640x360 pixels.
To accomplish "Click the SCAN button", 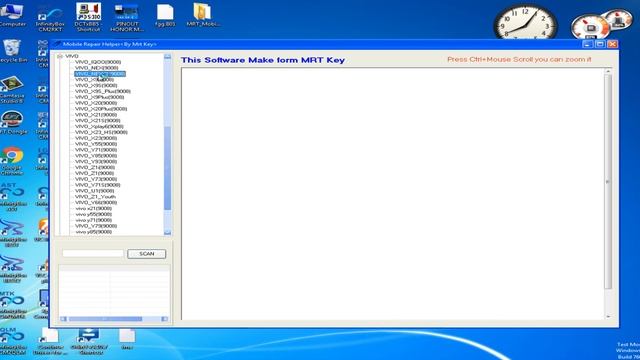I will [x=147, y=254].
